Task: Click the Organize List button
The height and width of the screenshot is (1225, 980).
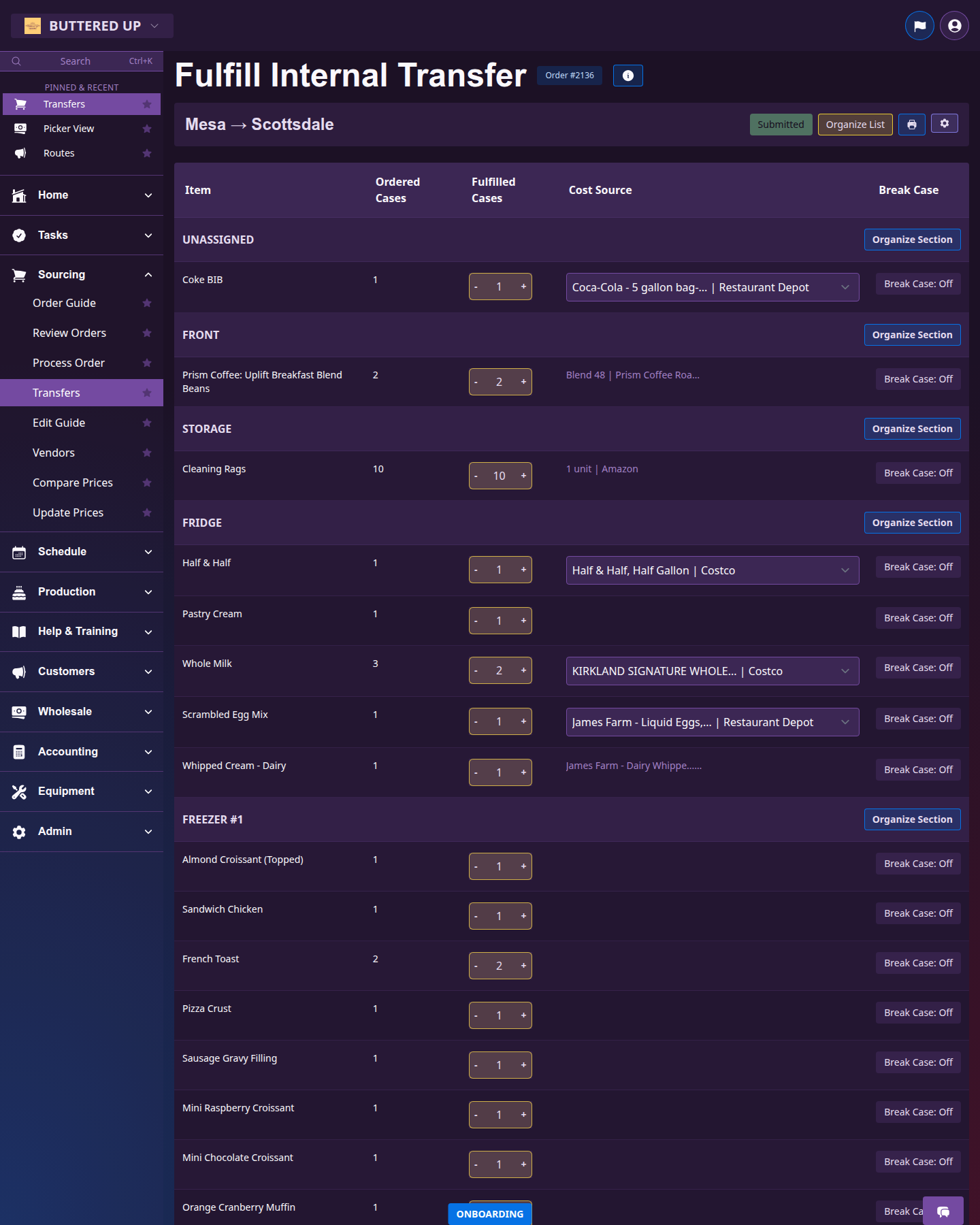Action: click(x=855, y=125)
